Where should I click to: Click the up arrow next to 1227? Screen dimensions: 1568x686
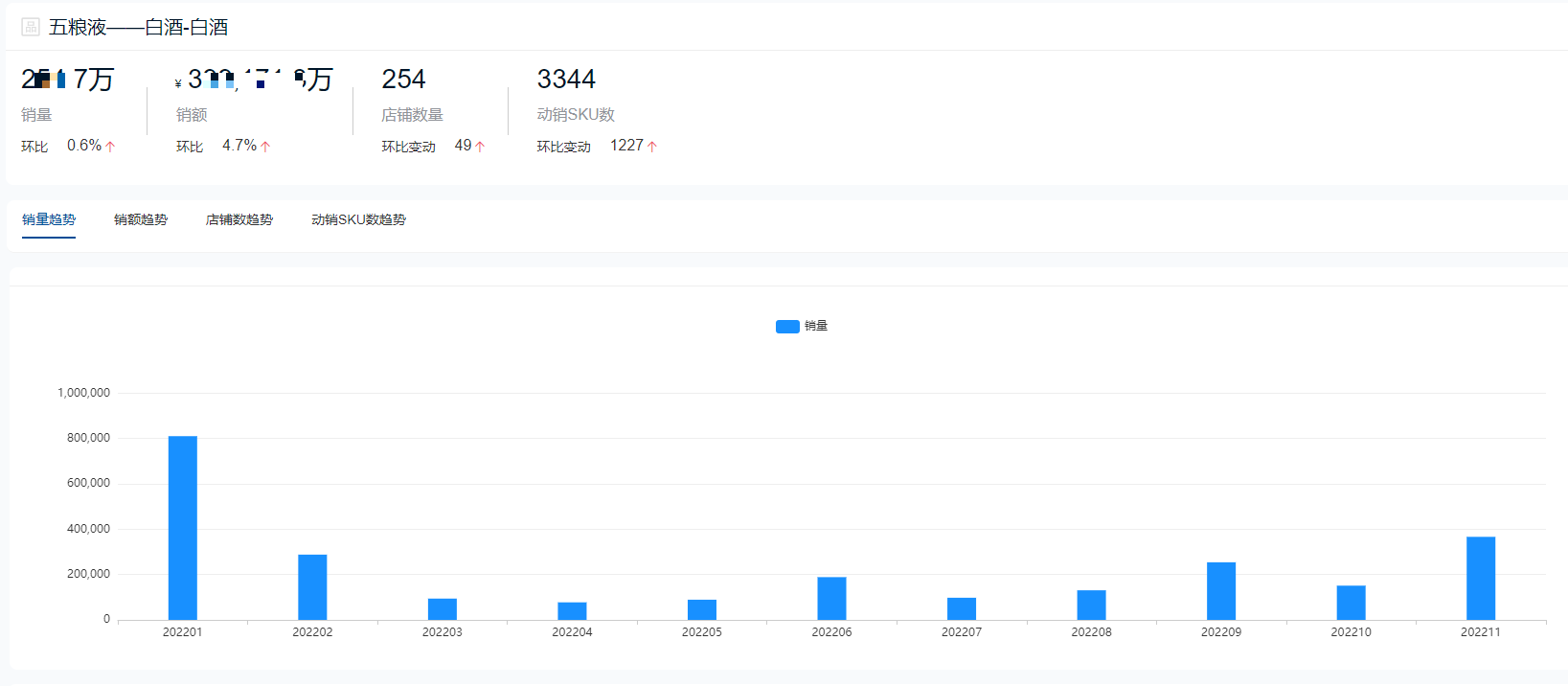click(652, 147)
